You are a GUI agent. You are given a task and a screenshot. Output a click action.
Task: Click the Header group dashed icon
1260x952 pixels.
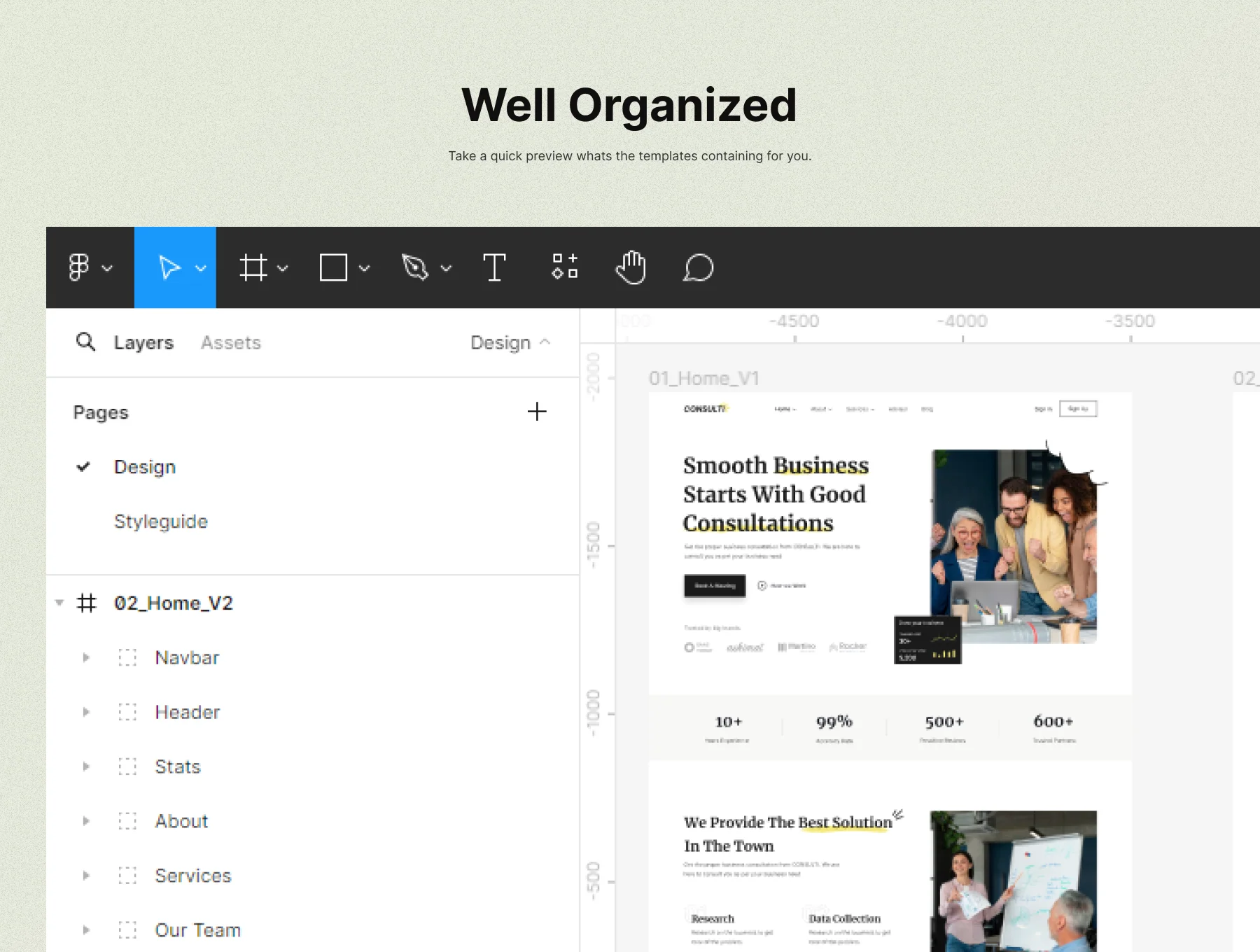127,712
